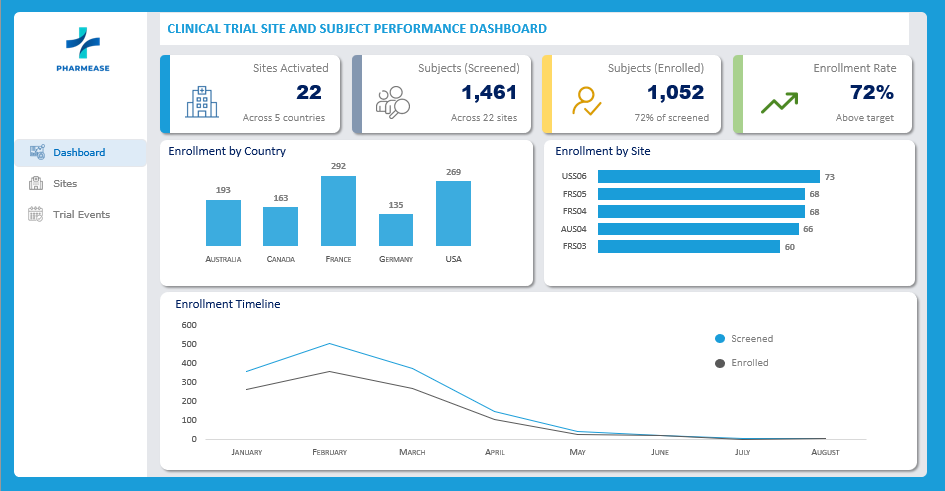Click the green trend arrow Enrollment Rate icon
Screen dimensions: 945x491
(x=779, y=102)
